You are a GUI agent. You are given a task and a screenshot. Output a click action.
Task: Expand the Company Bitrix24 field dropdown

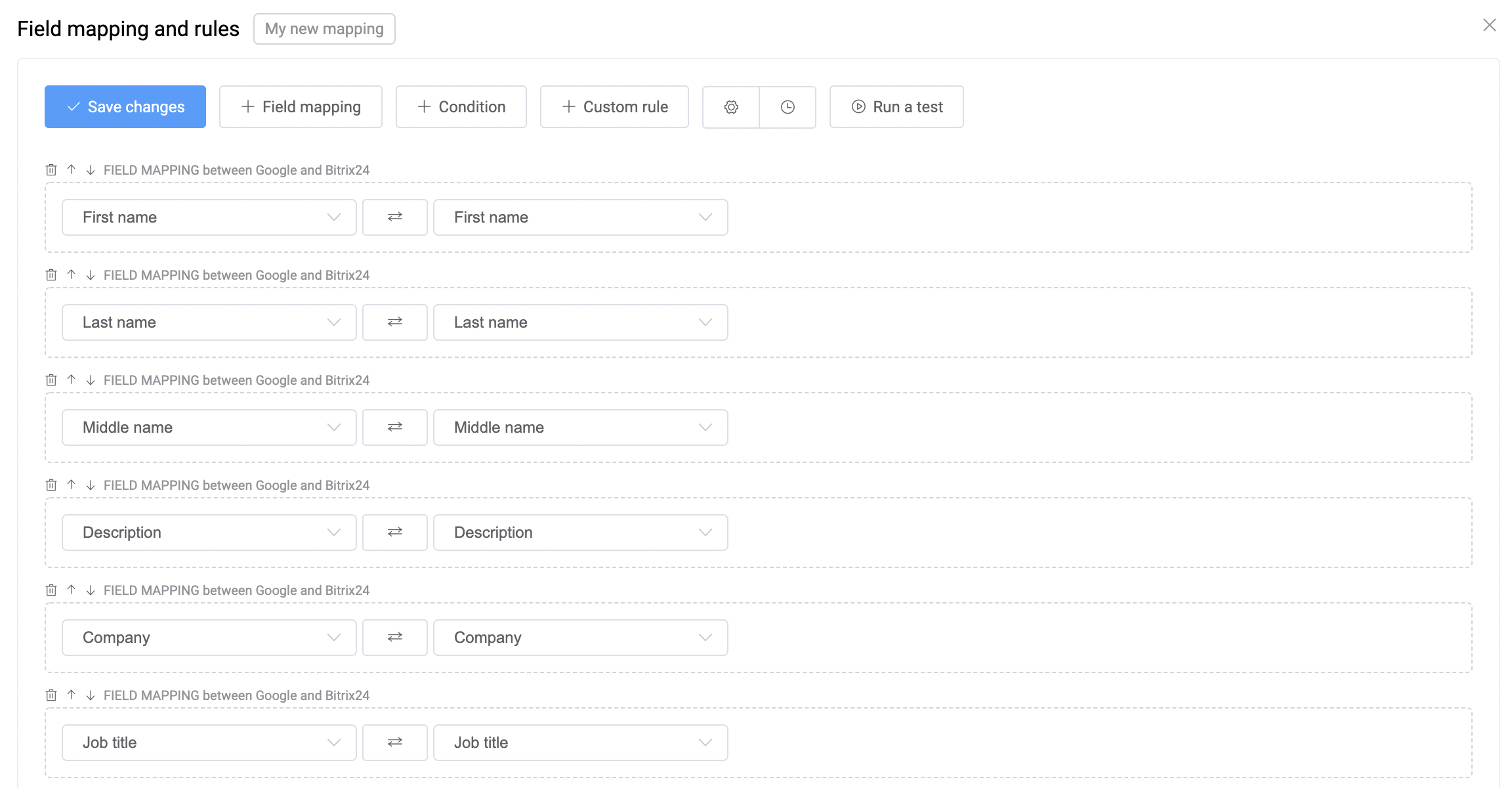point(707,637)
